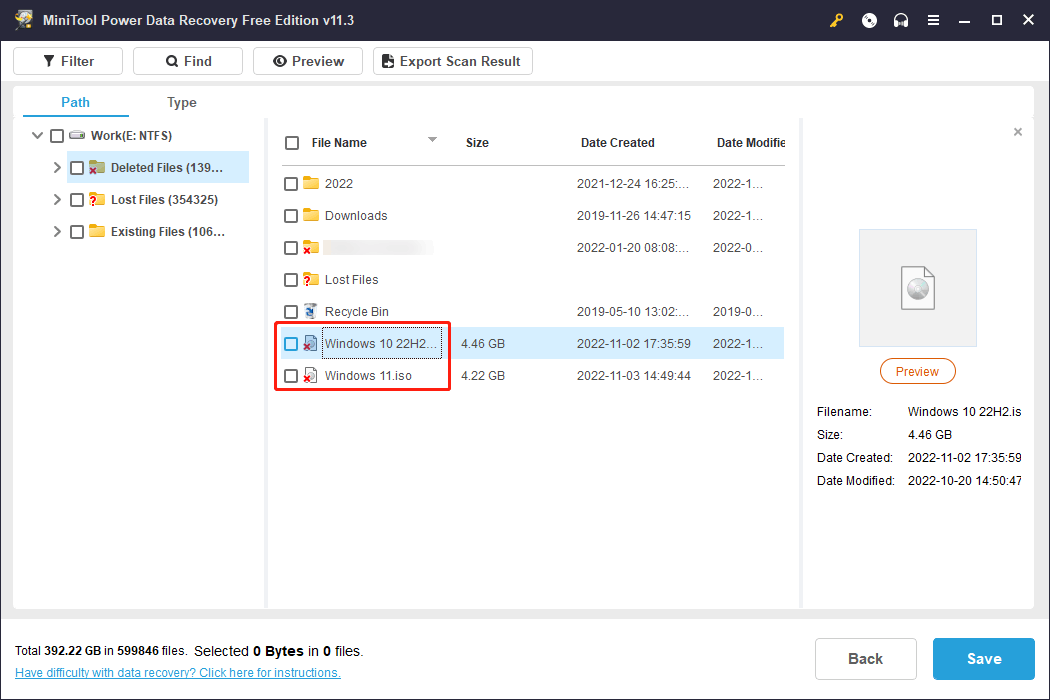Viewport: 1050px width, 700px height.
Task: Select the Windows 10 22H2 file name
Action: pos(381,344)
